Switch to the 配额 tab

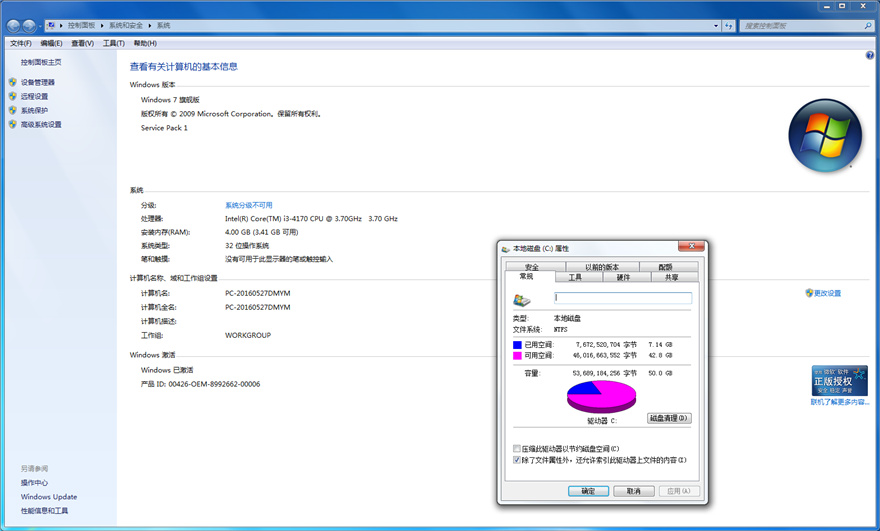point(668,267)
